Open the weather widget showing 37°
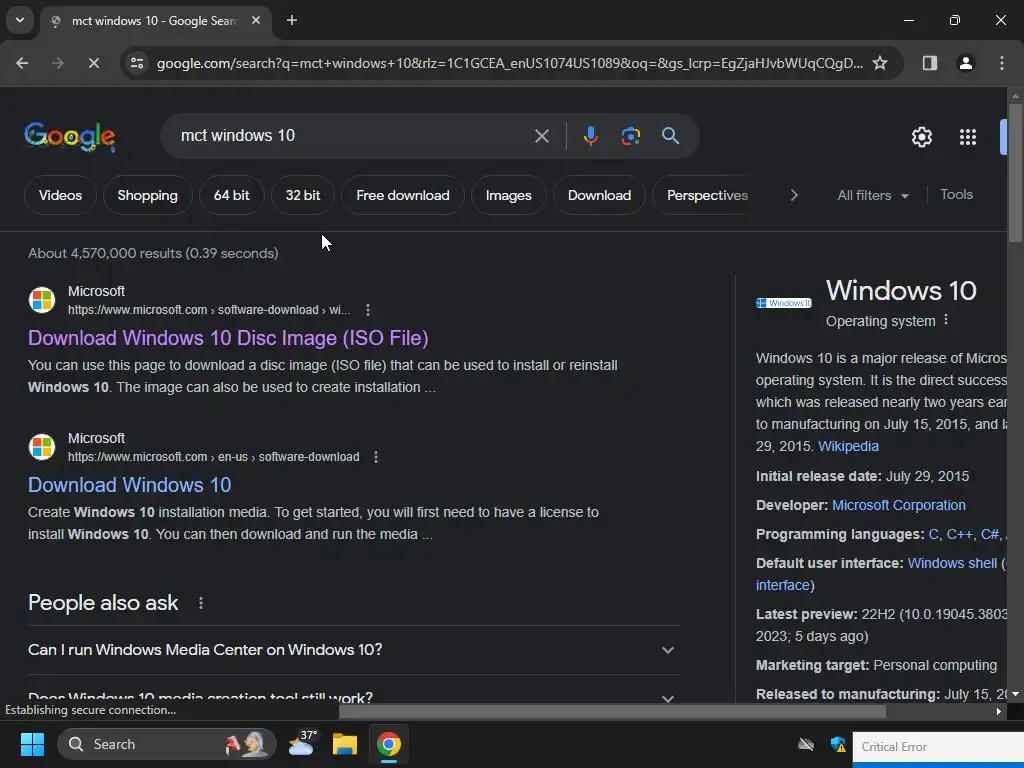Viewport: 1024px width, 768px height. 302,744
